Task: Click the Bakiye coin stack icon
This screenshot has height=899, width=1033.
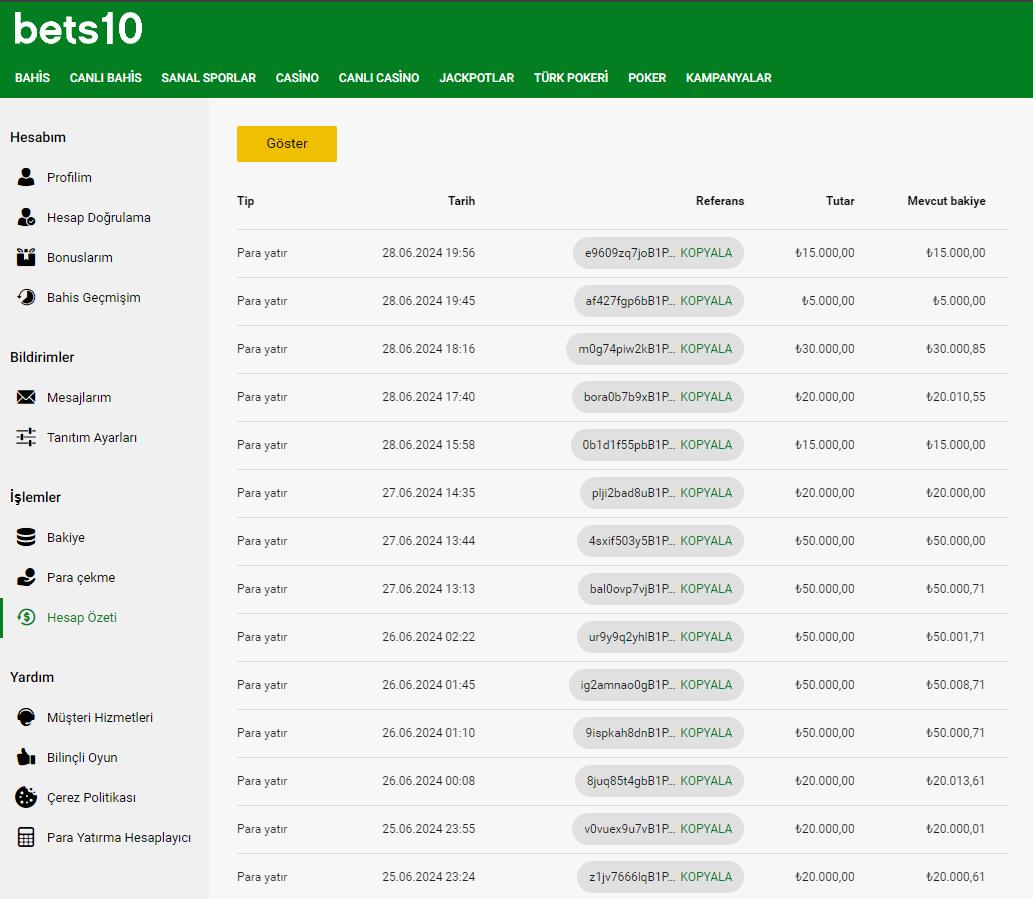Action: pos(26,538)
